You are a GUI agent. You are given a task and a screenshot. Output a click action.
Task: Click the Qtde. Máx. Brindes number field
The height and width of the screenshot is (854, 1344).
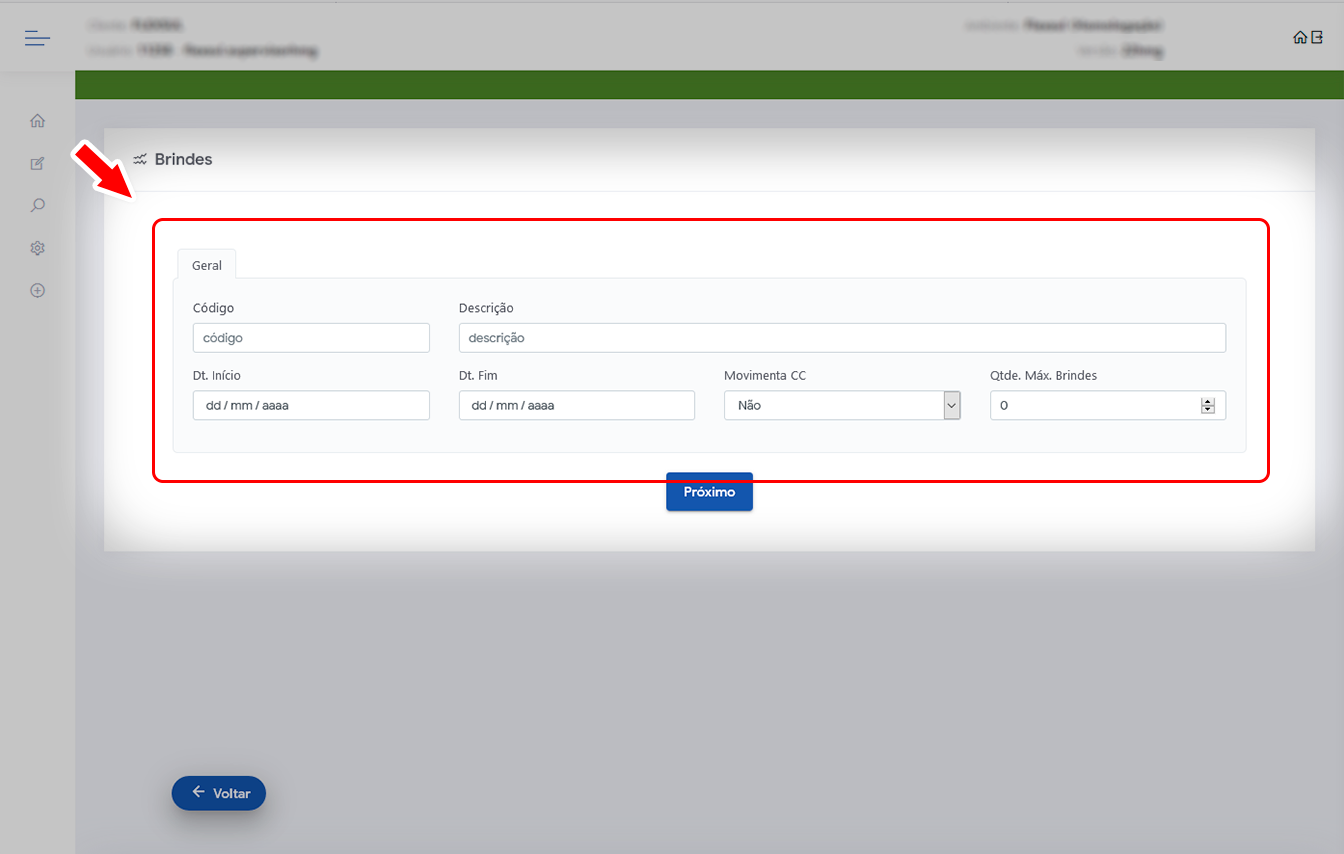pos(1095,405)
